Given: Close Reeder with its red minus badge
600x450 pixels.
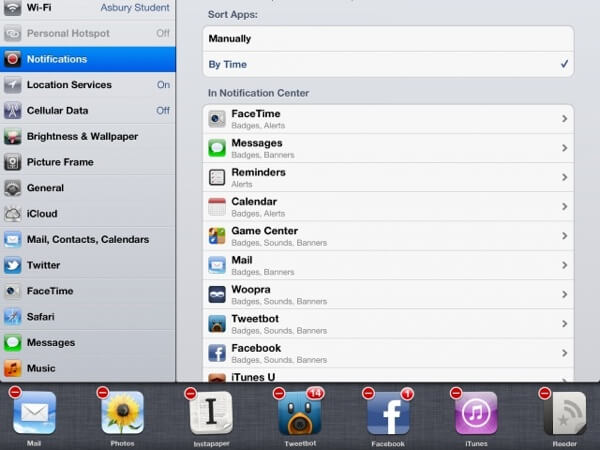Looking at the screenshot, I should 545,393.
